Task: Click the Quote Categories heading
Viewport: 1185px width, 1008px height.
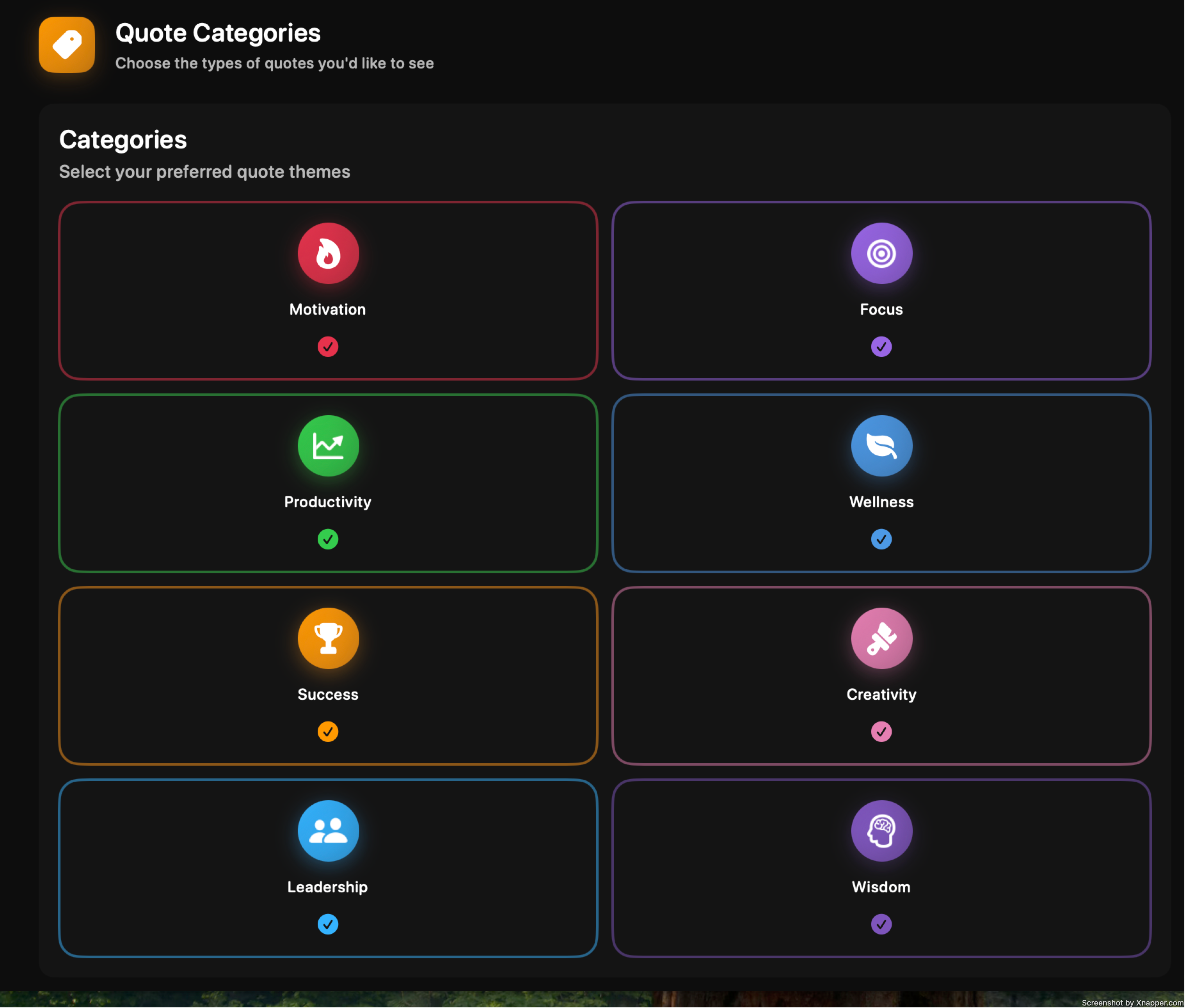Action: point(218,33)
